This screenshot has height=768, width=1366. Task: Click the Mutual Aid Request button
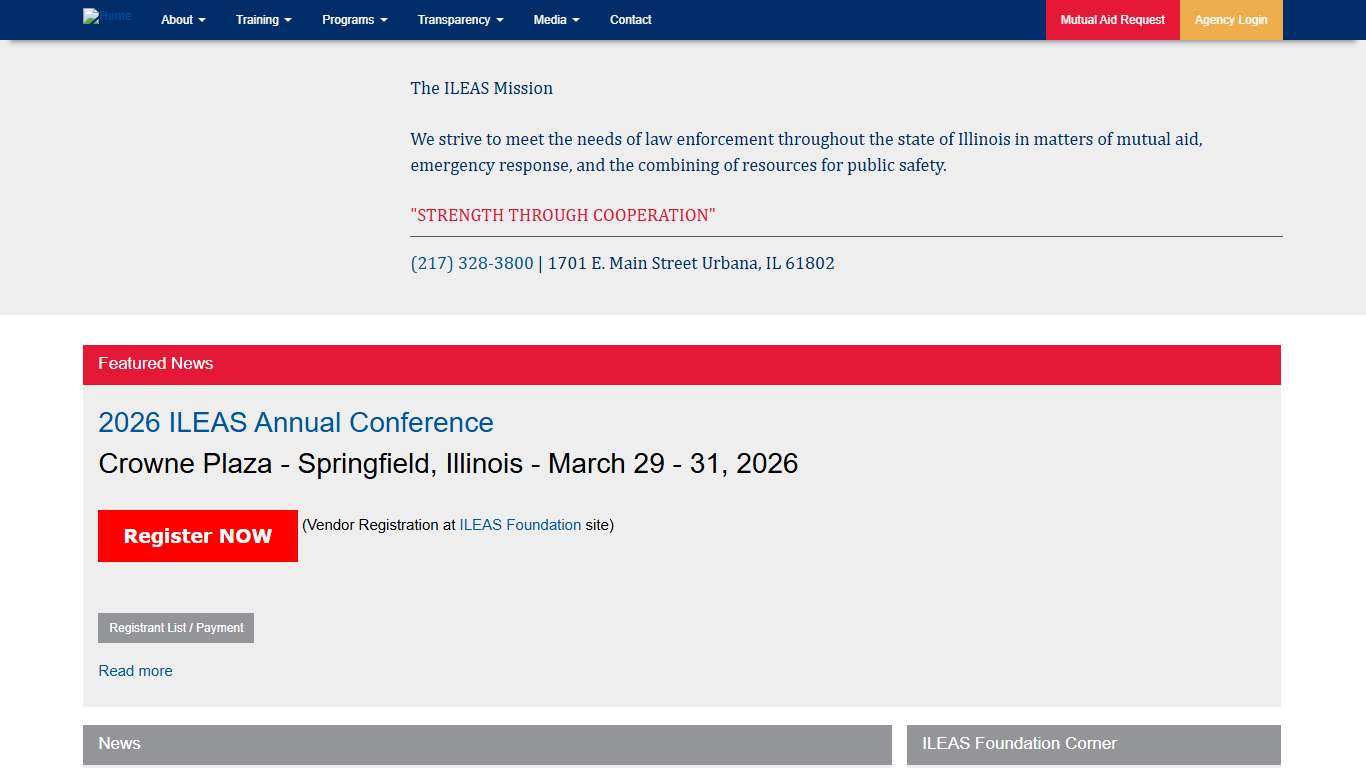coord(1112,20)
